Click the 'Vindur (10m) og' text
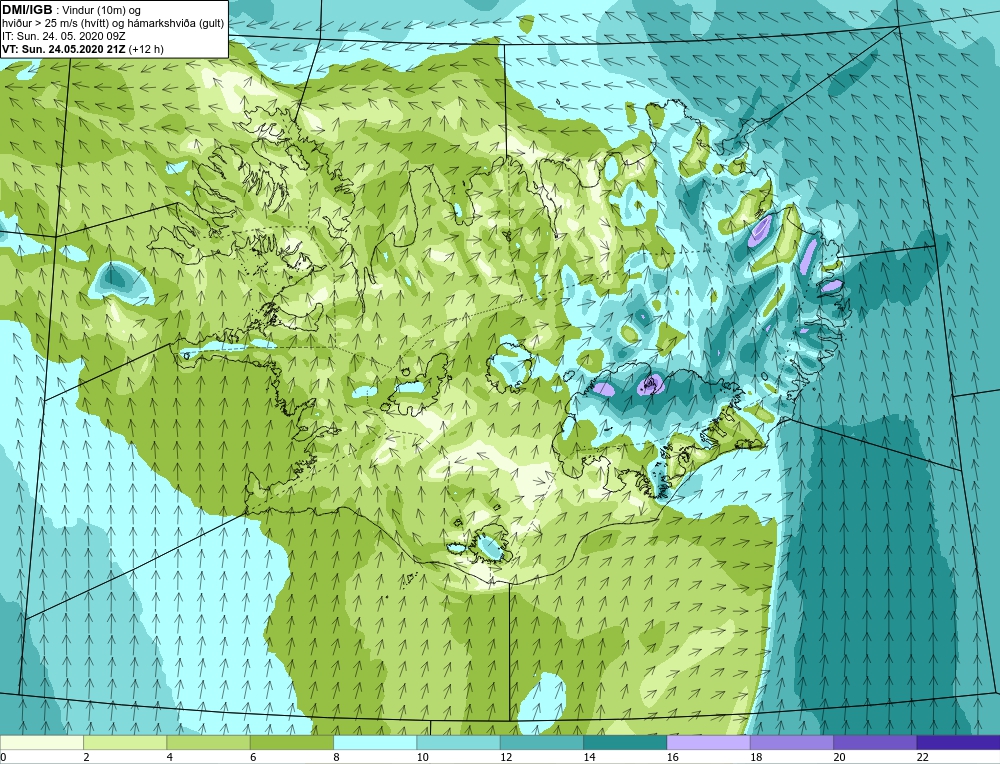The width and height of the screenshot is (1000, 764). click(x=102, y=11)
